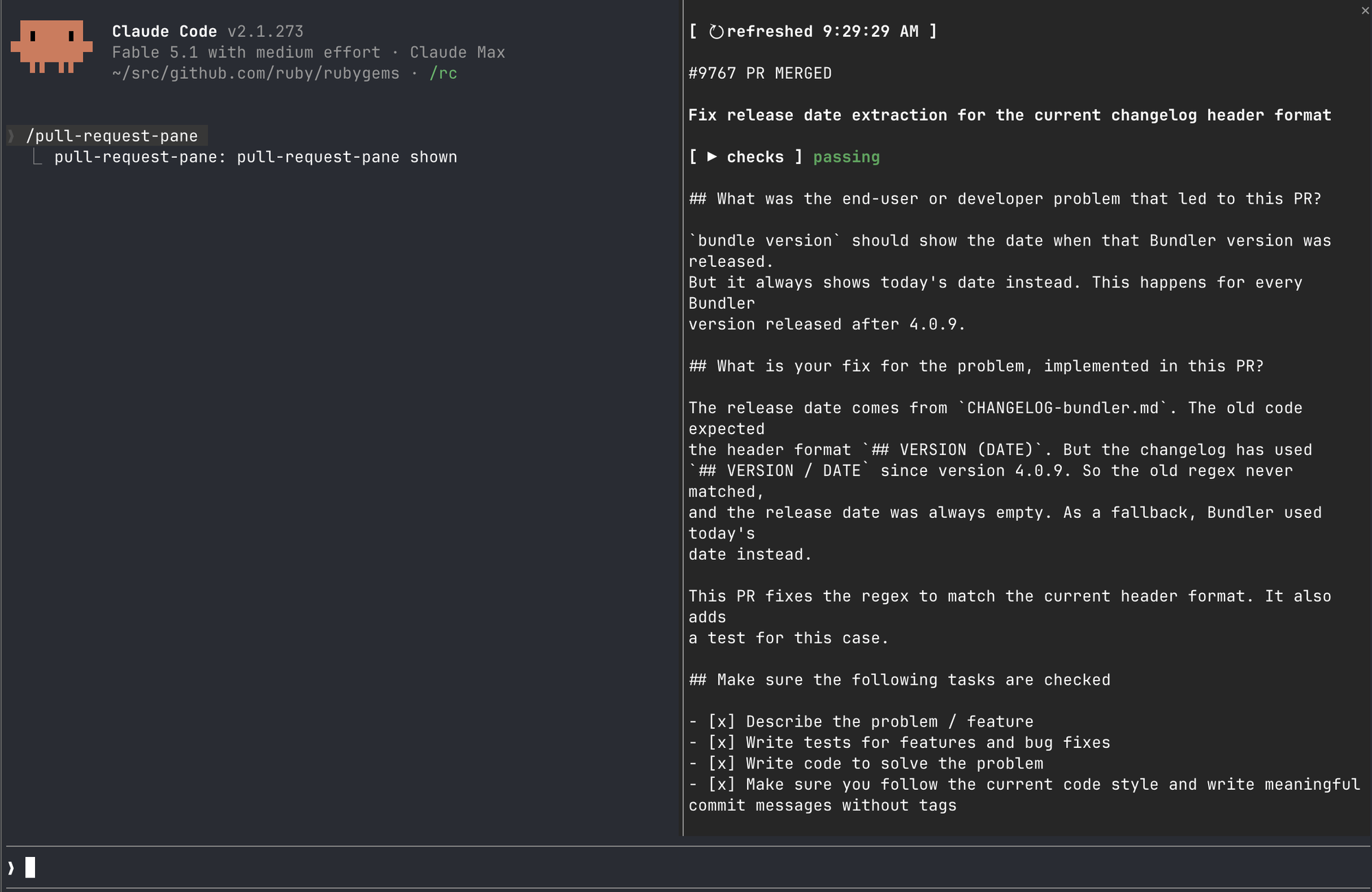Click the ~/src/github.com/ruby/rubygems path
This screenshot has width=1372, height=892.
[256, 73]
